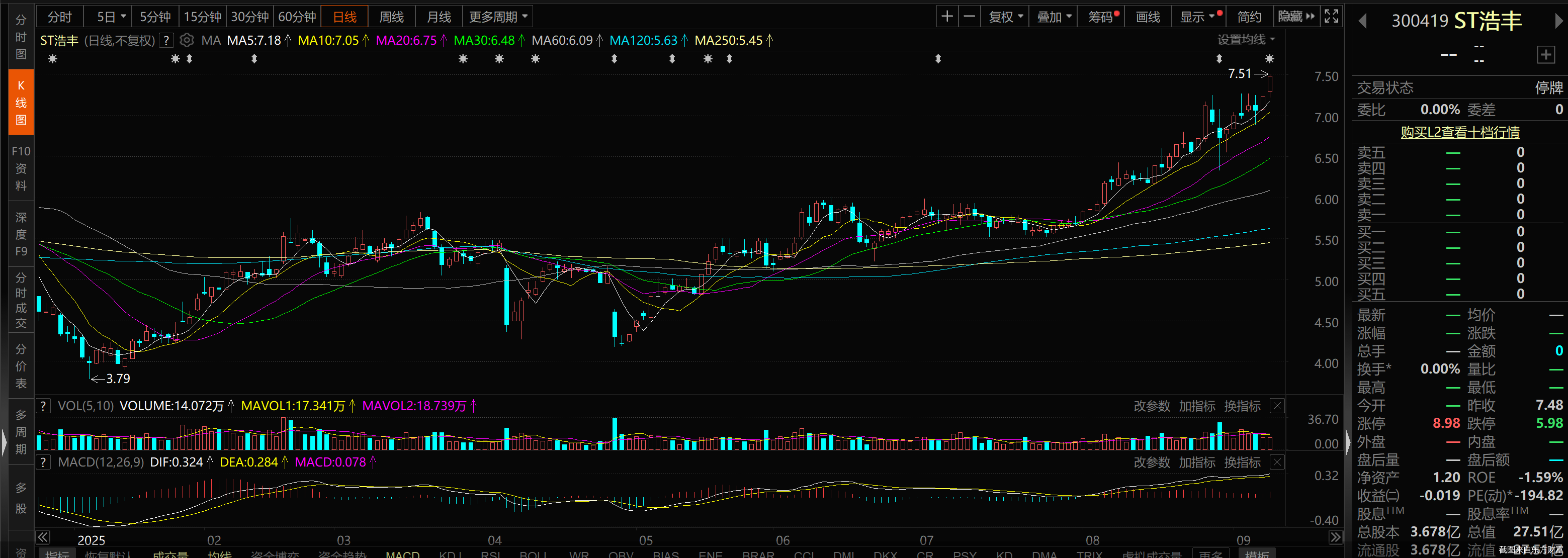Screen dimensions: 1568x558
Task: Hide the side panel with 隐藏
Action: tap(1296, 17)
